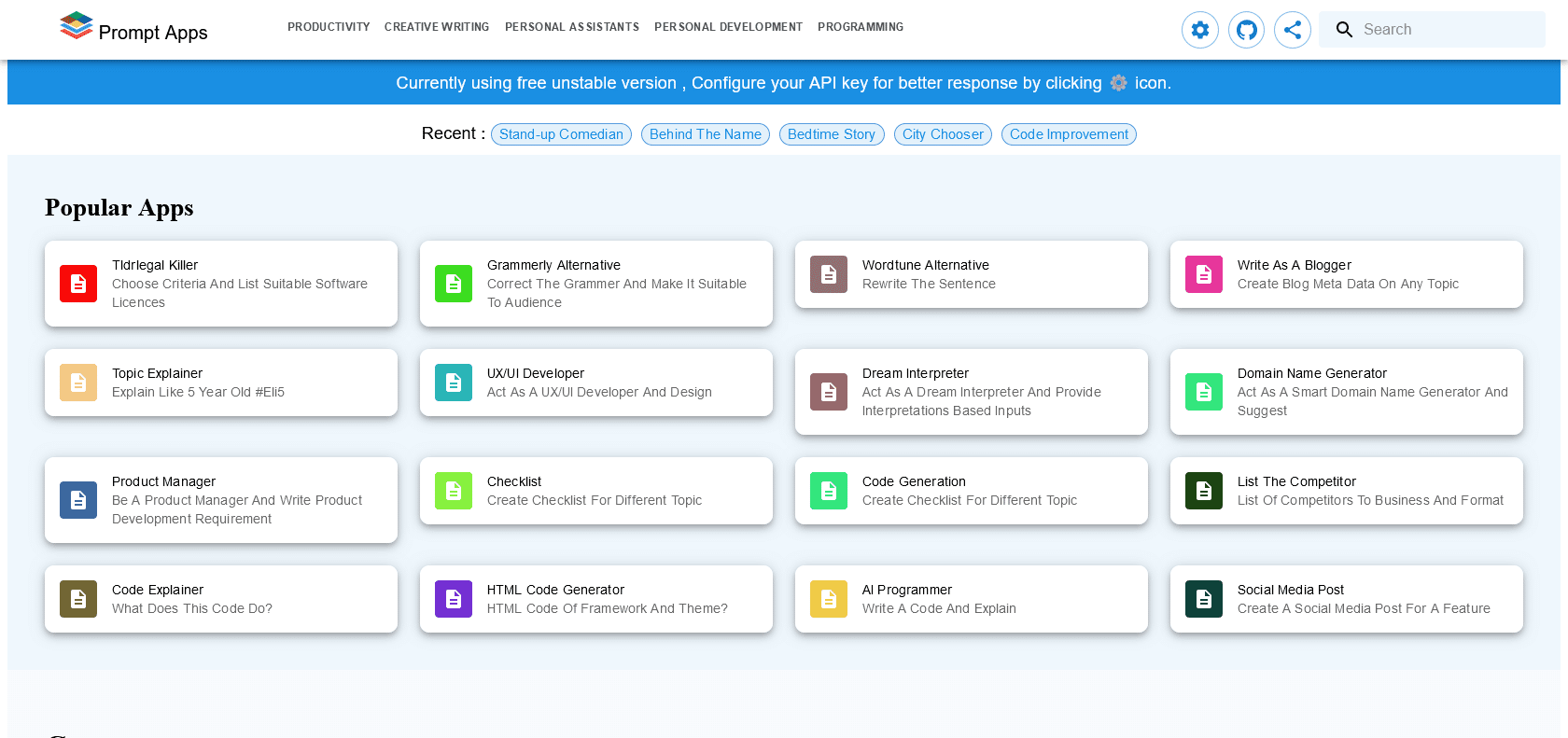Click 'Act As A UX/UI Developer And Design'
Viewport: 1568px width, 738px height.
pos(599,392)
